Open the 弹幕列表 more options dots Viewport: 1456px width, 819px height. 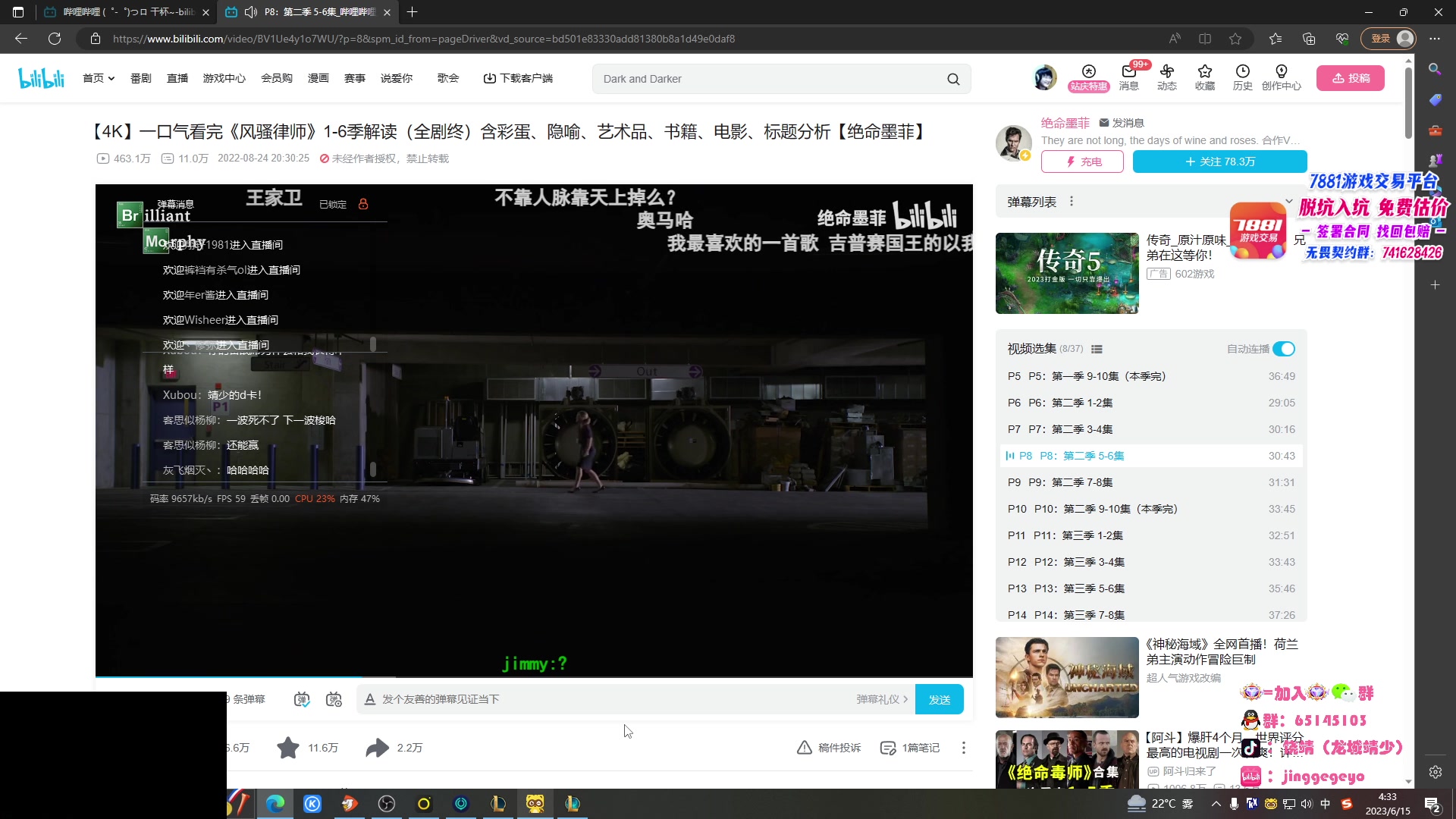(x=1072, y=202)
